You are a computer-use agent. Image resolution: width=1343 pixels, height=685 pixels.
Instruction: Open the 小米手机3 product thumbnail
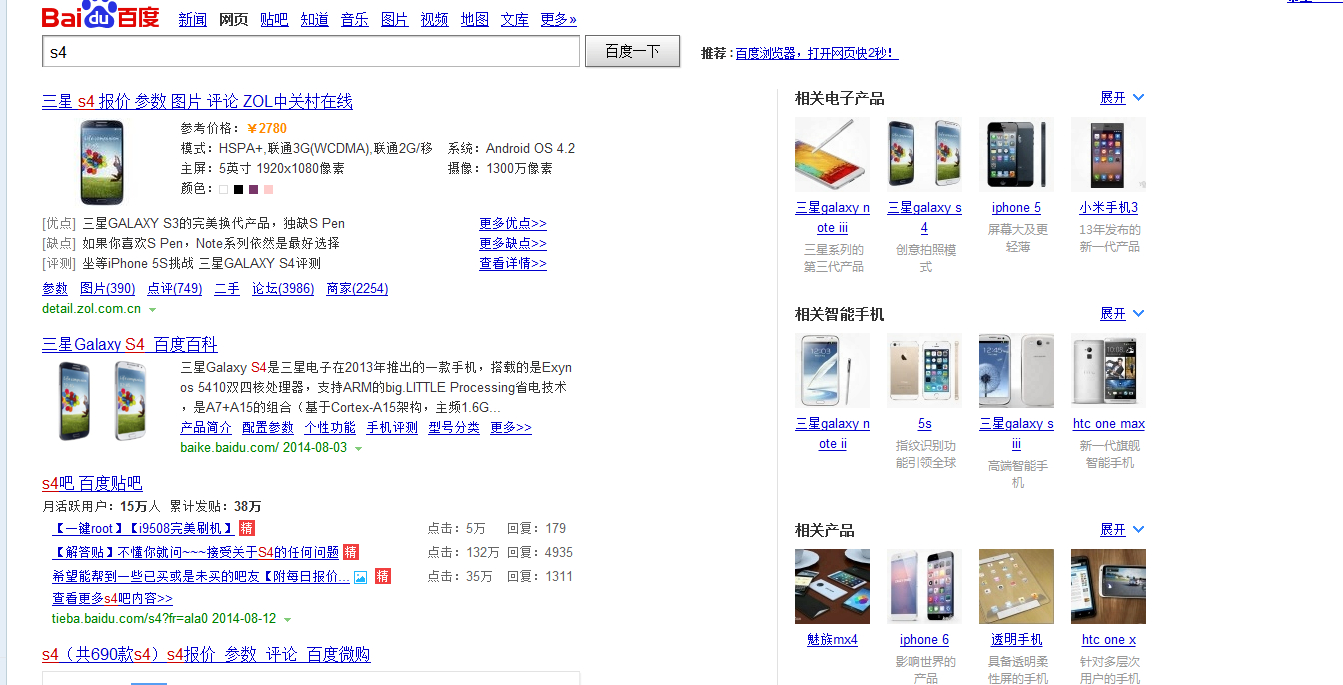tap(1108, 155)
